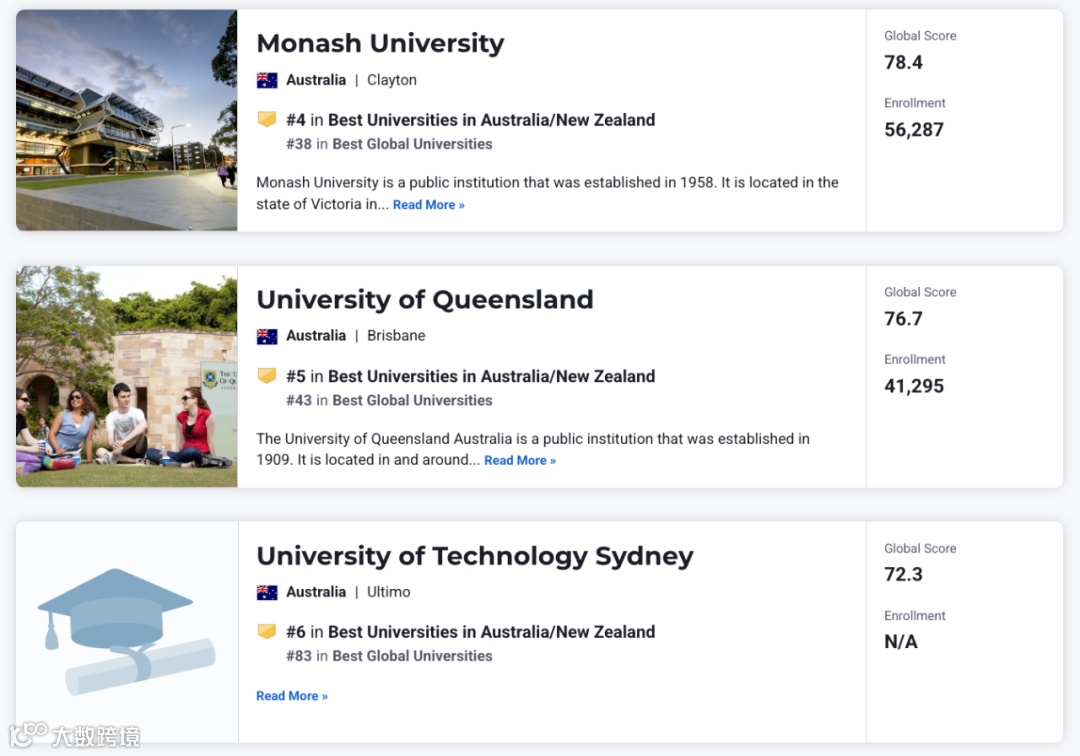Viewport: 1080px width, 756px height.
Task: Click the Monash University campus photo
Action: [x=127, y=120]
